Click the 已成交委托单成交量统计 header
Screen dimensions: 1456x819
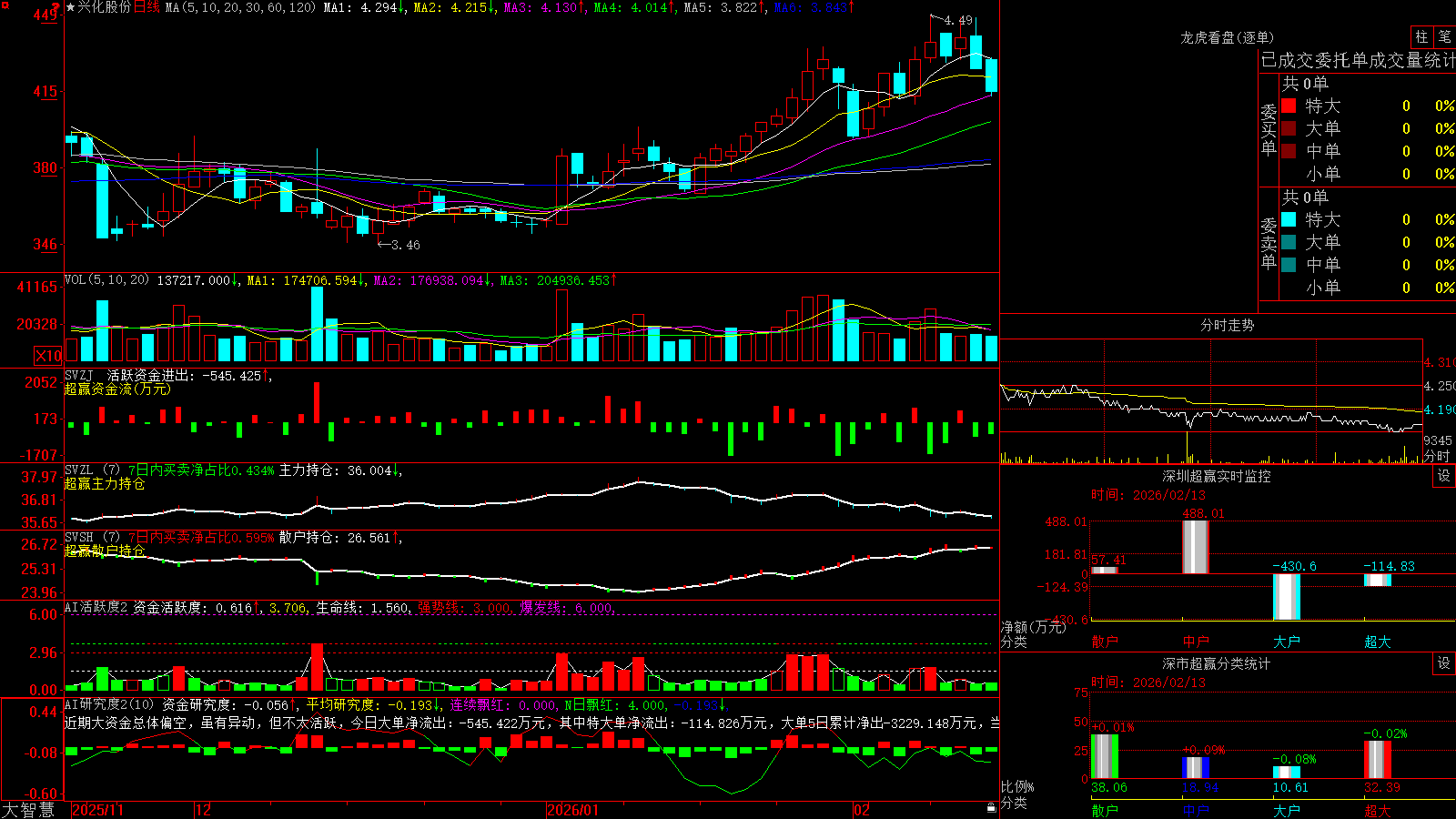(x=1358, y=60)
